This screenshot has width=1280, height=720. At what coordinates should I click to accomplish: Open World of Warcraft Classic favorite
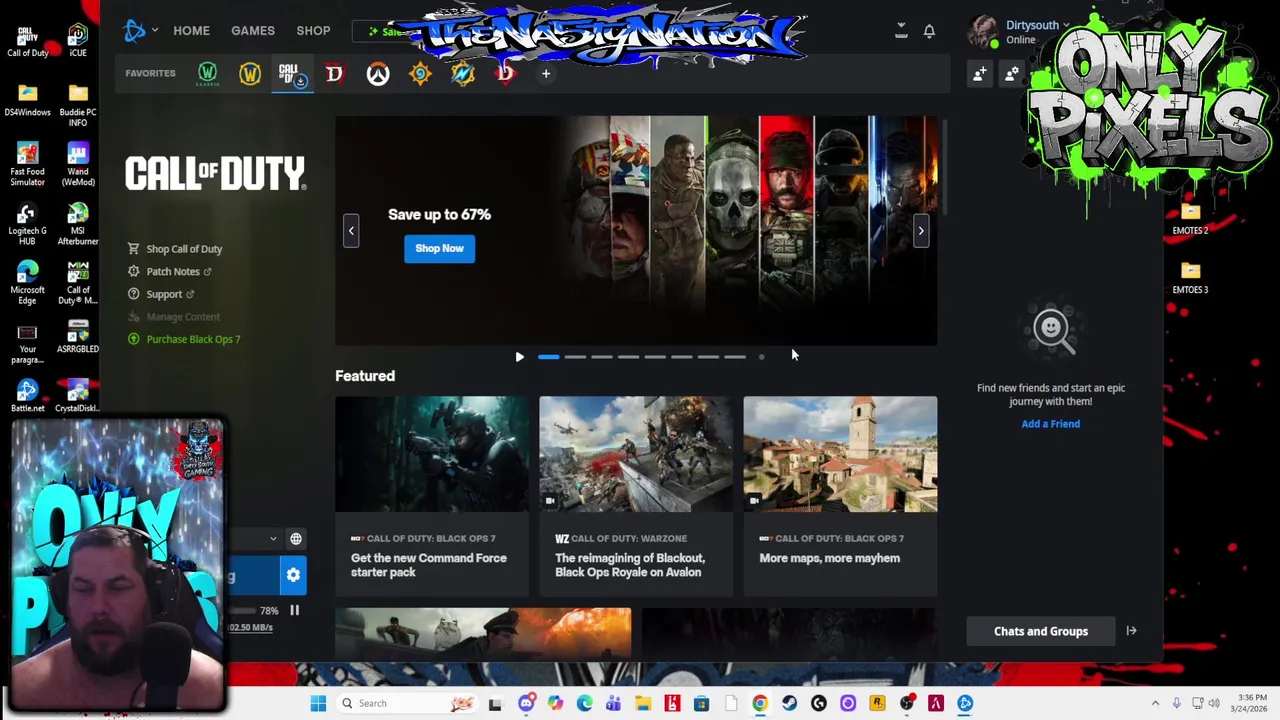(x=207, y=73)
